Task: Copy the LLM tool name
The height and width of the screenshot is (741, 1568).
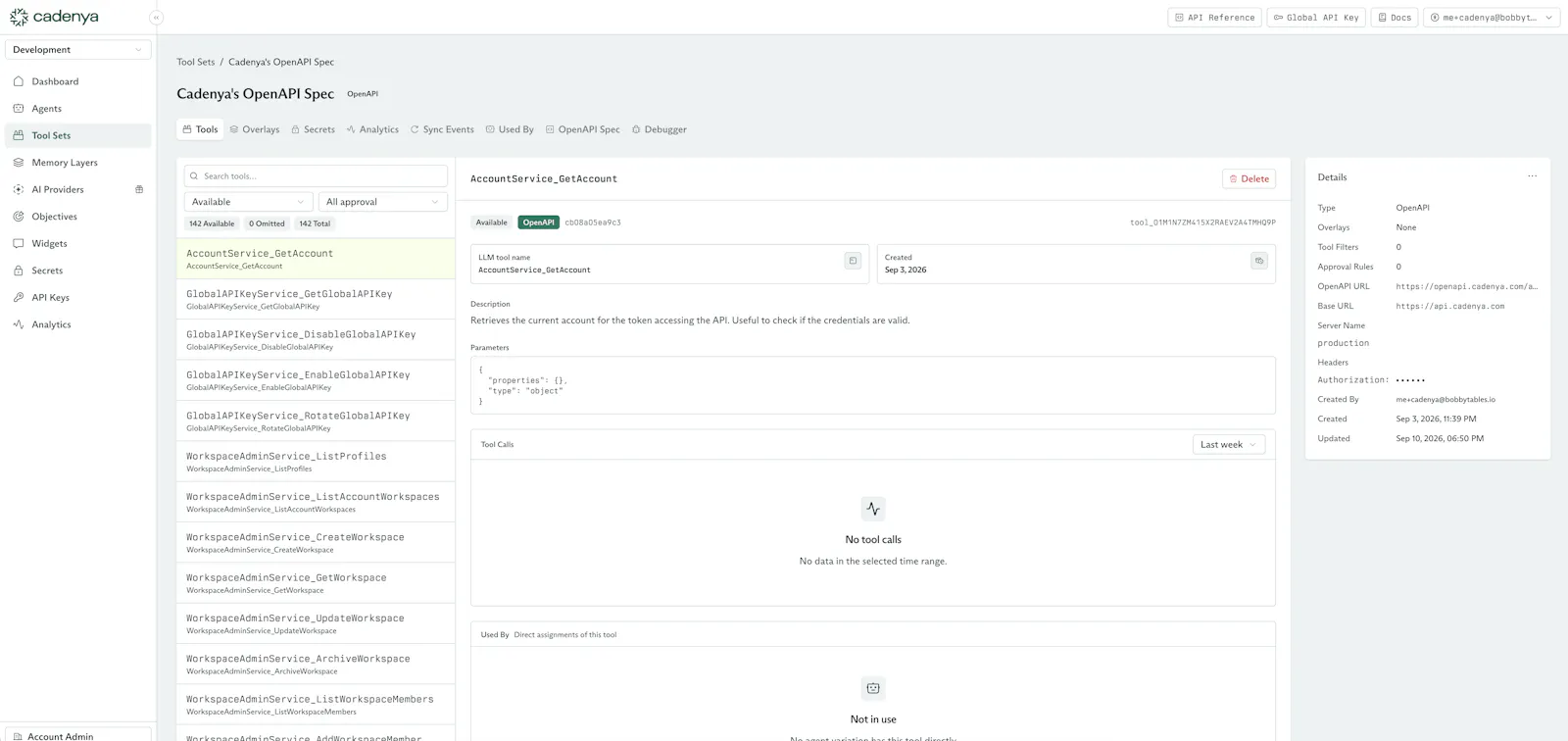Action: (x=853, y=261)
